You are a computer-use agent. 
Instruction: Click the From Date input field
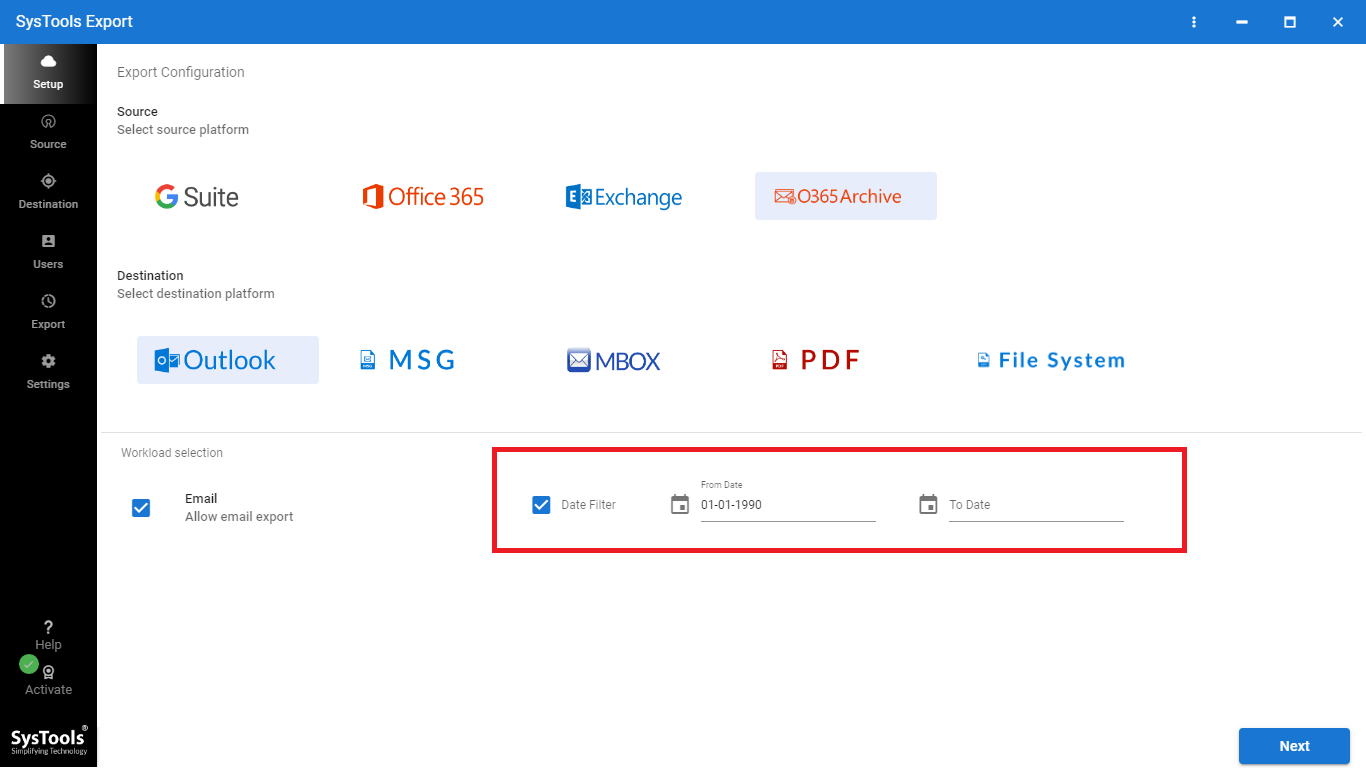(x=788, y=505)
